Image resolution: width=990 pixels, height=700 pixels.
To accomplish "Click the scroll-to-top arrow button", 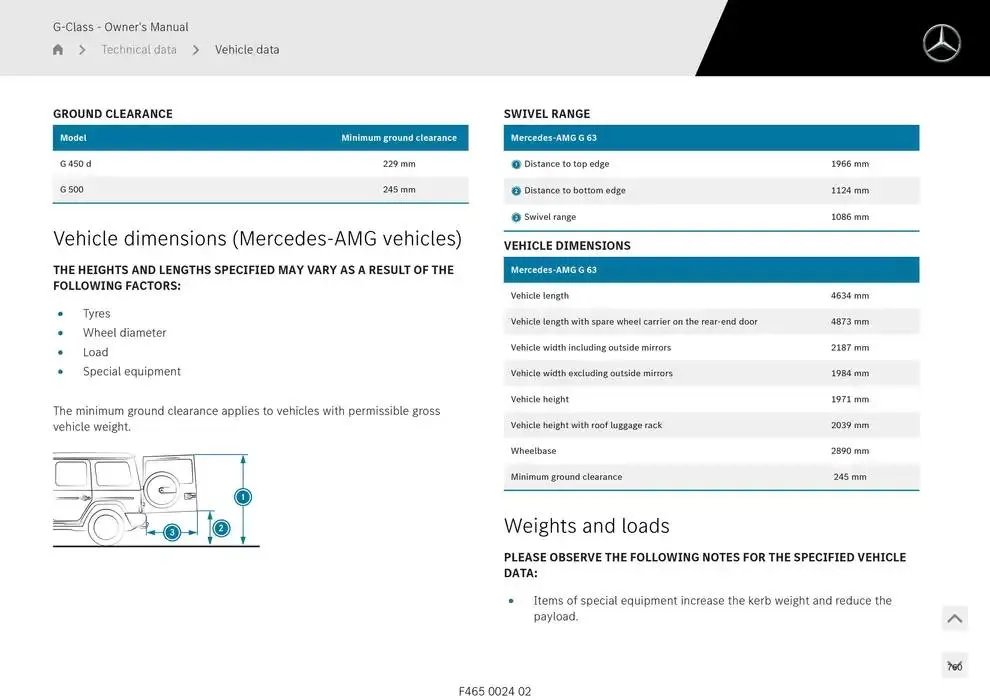I will click(x=955, y=619).
